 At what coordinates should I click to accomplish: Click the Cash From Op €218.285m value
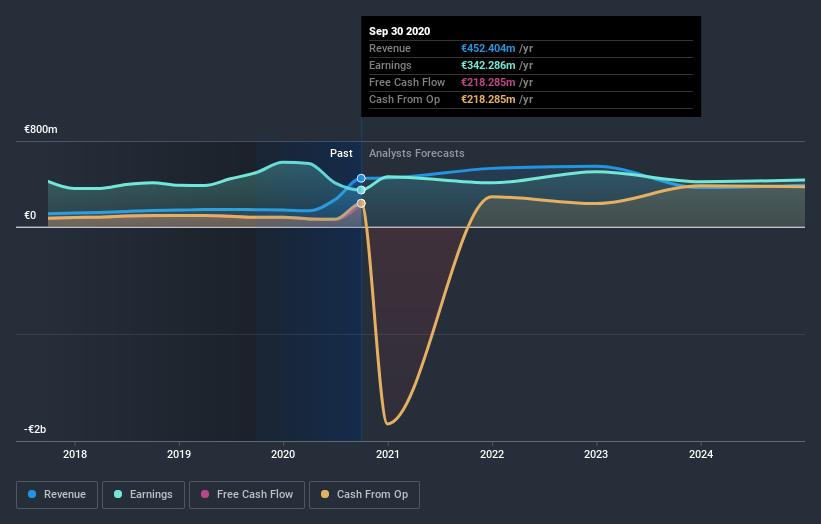(488, 99)
